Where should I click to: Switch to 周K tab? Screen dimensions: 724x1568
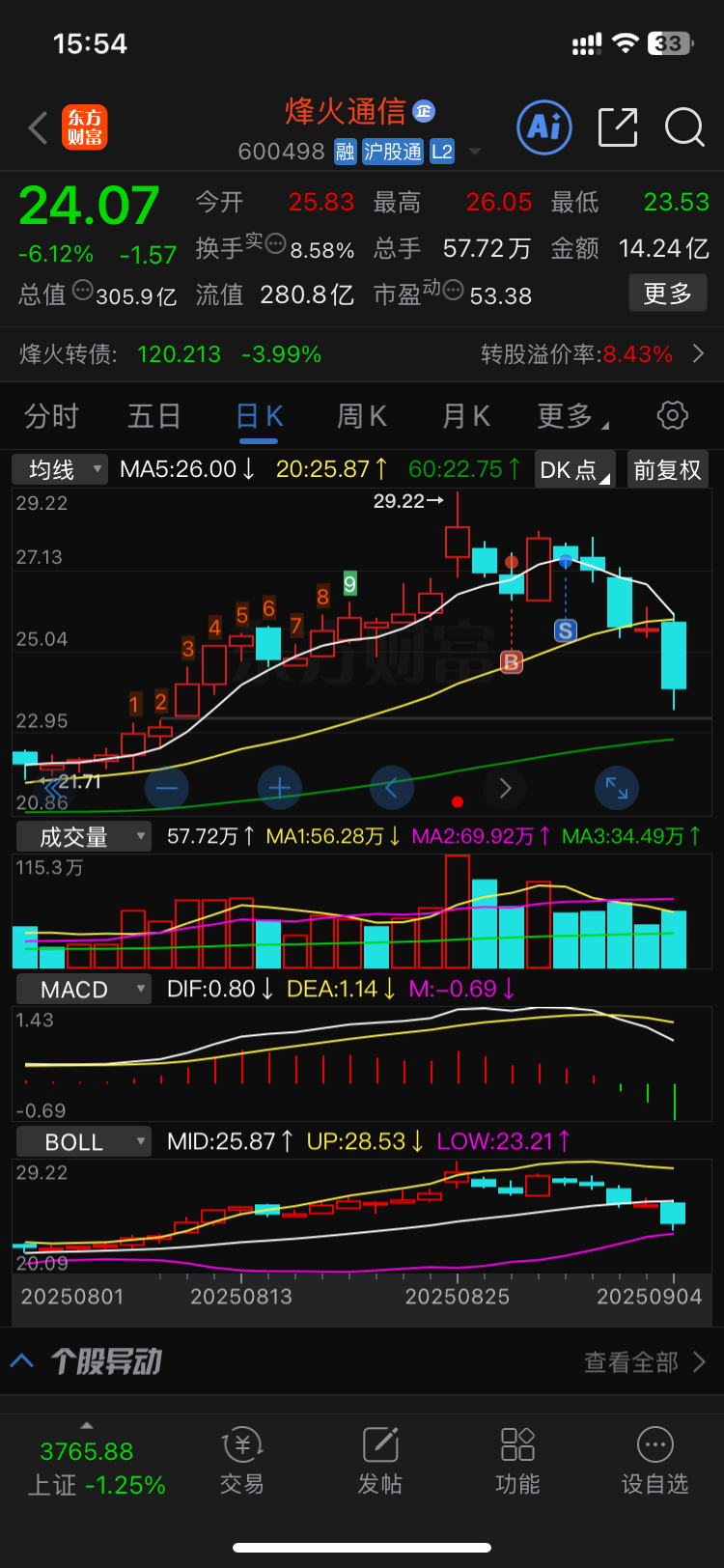362,416
